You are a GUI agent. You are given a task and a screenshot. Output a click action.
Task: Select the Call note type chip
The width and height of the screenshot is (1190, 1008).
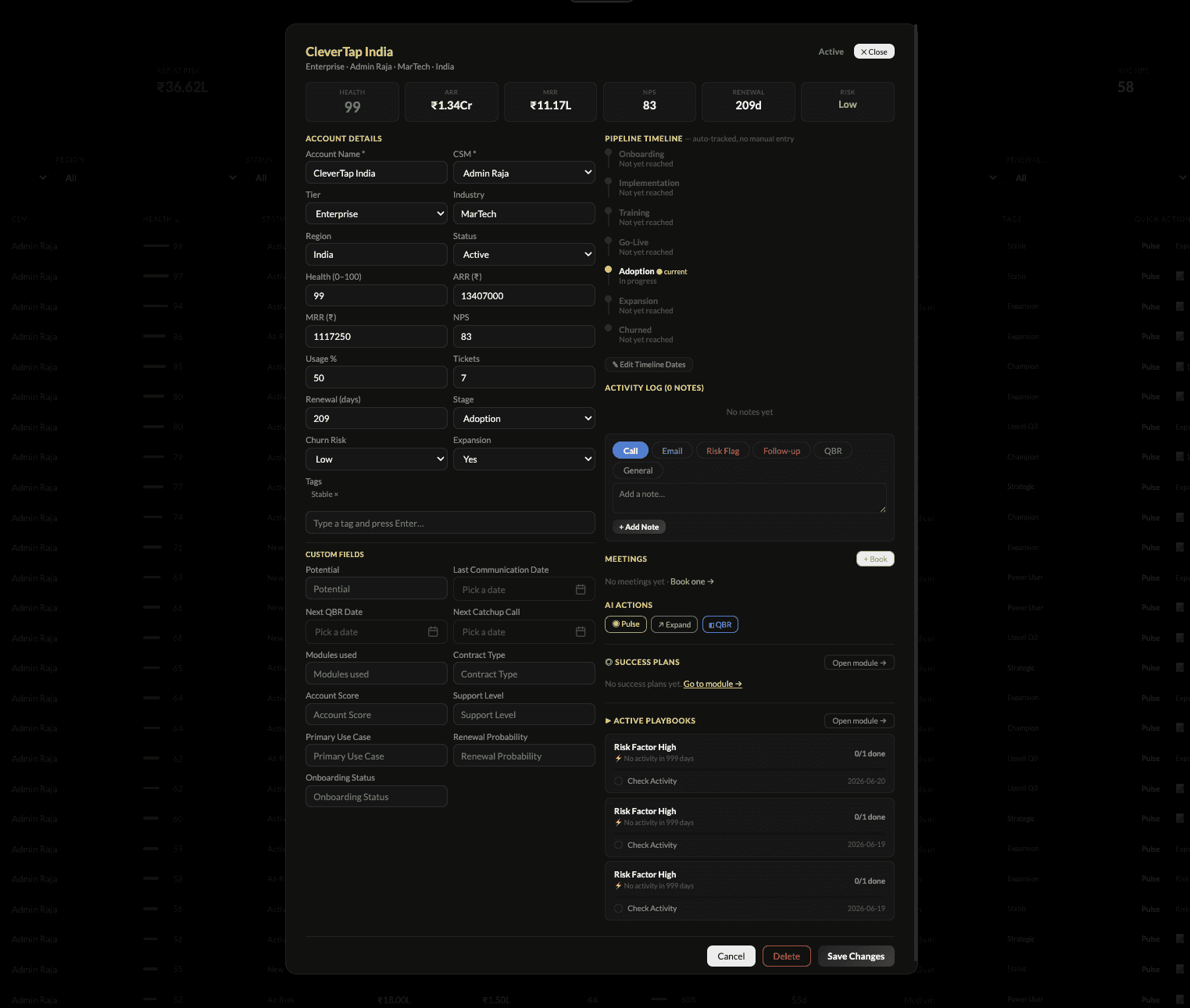[x=631, y=451]
